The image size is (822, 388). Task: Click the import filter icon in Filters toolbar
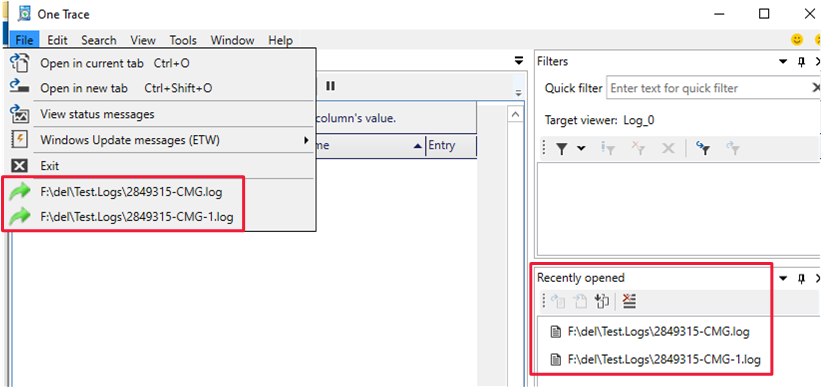click(x=702, y=149)
